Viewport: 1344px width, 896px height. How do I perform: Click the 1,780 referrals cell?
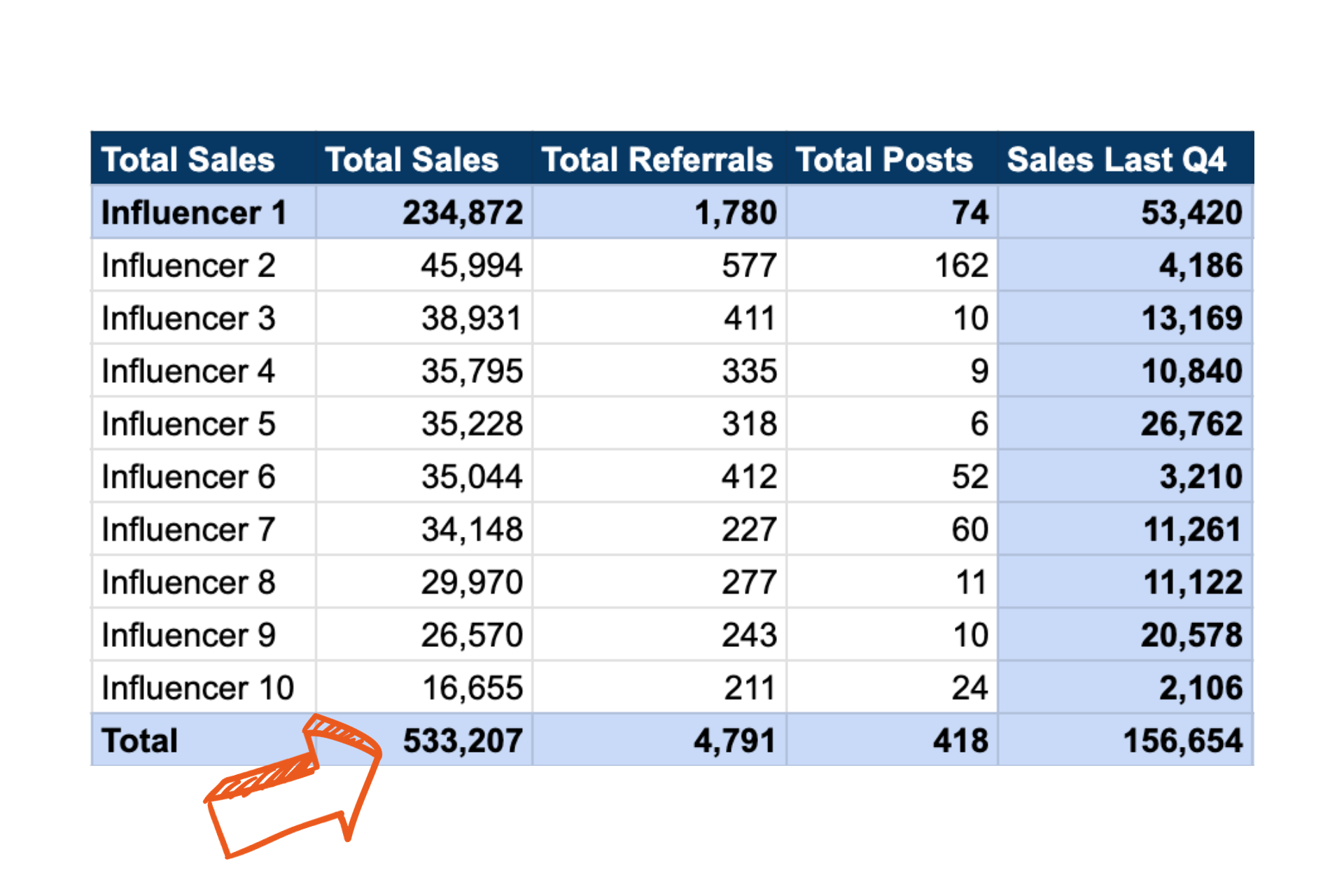736,213
